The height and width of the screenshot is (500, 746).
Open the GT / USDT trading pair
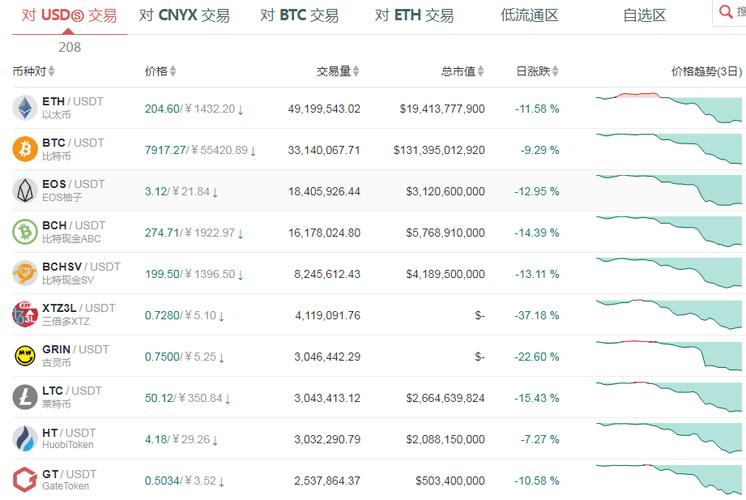pos(69,473)
